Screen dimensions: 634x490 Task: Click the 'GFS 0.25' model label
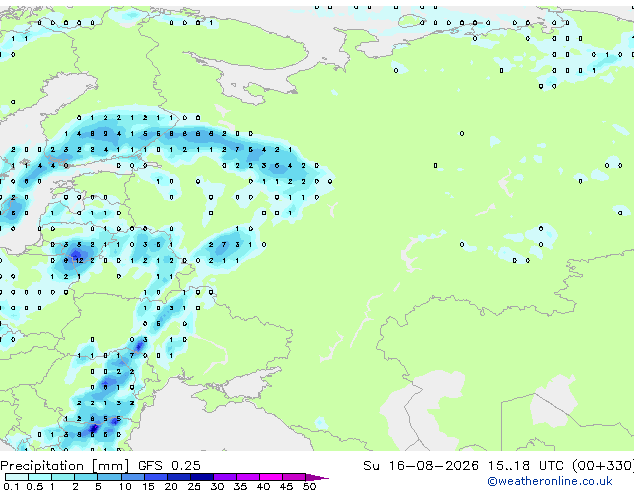tap(169, 466)
